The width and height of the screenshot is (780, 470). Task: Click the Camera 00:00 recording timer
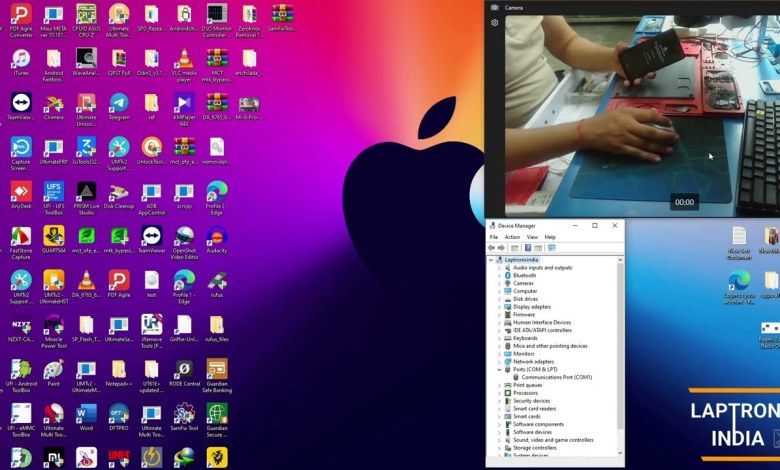pyautogui.click(x=684, y=202)
